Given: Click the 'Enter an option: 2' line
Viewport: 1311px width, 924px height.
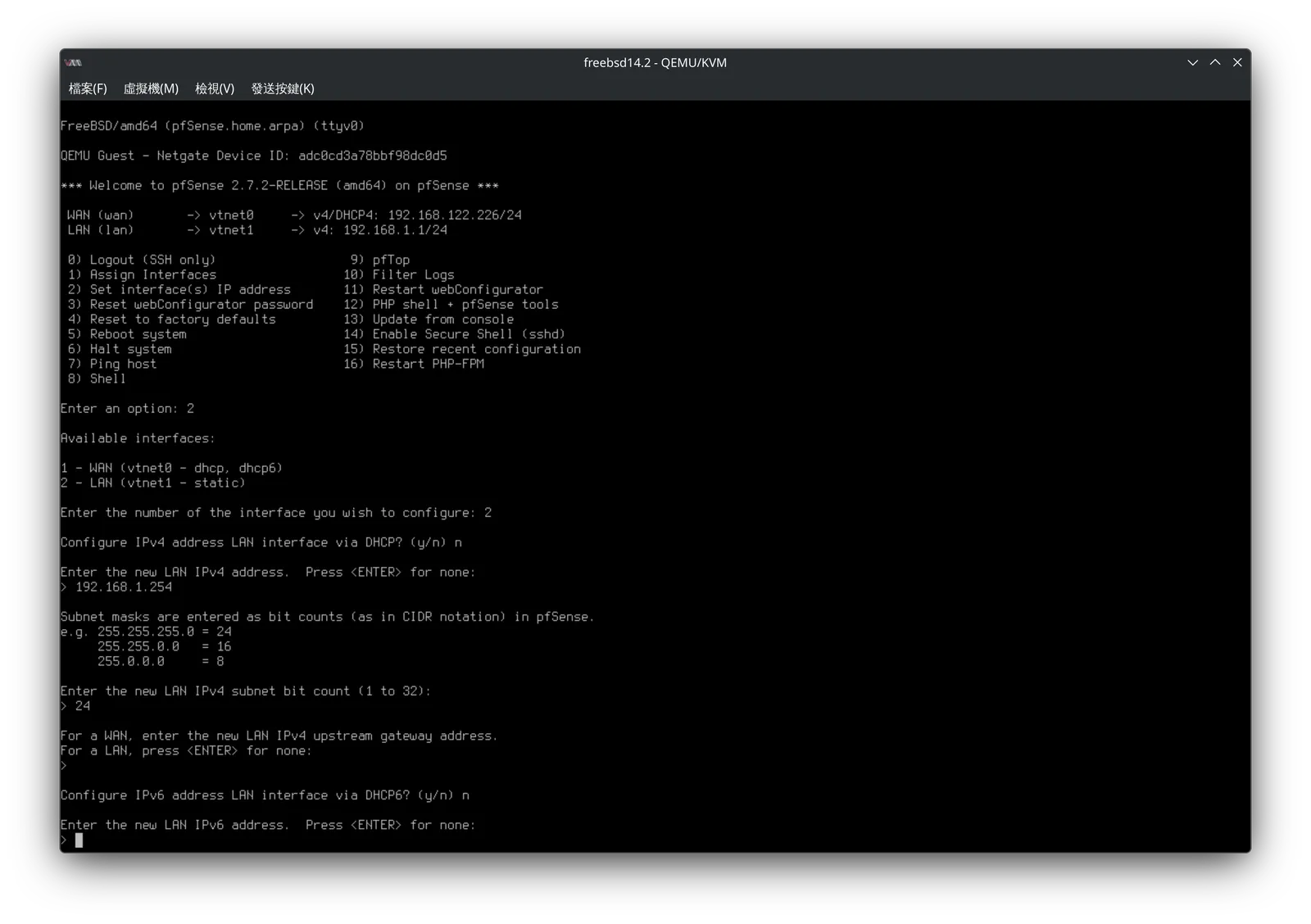Looking at the screenshot, I should 127,409.
